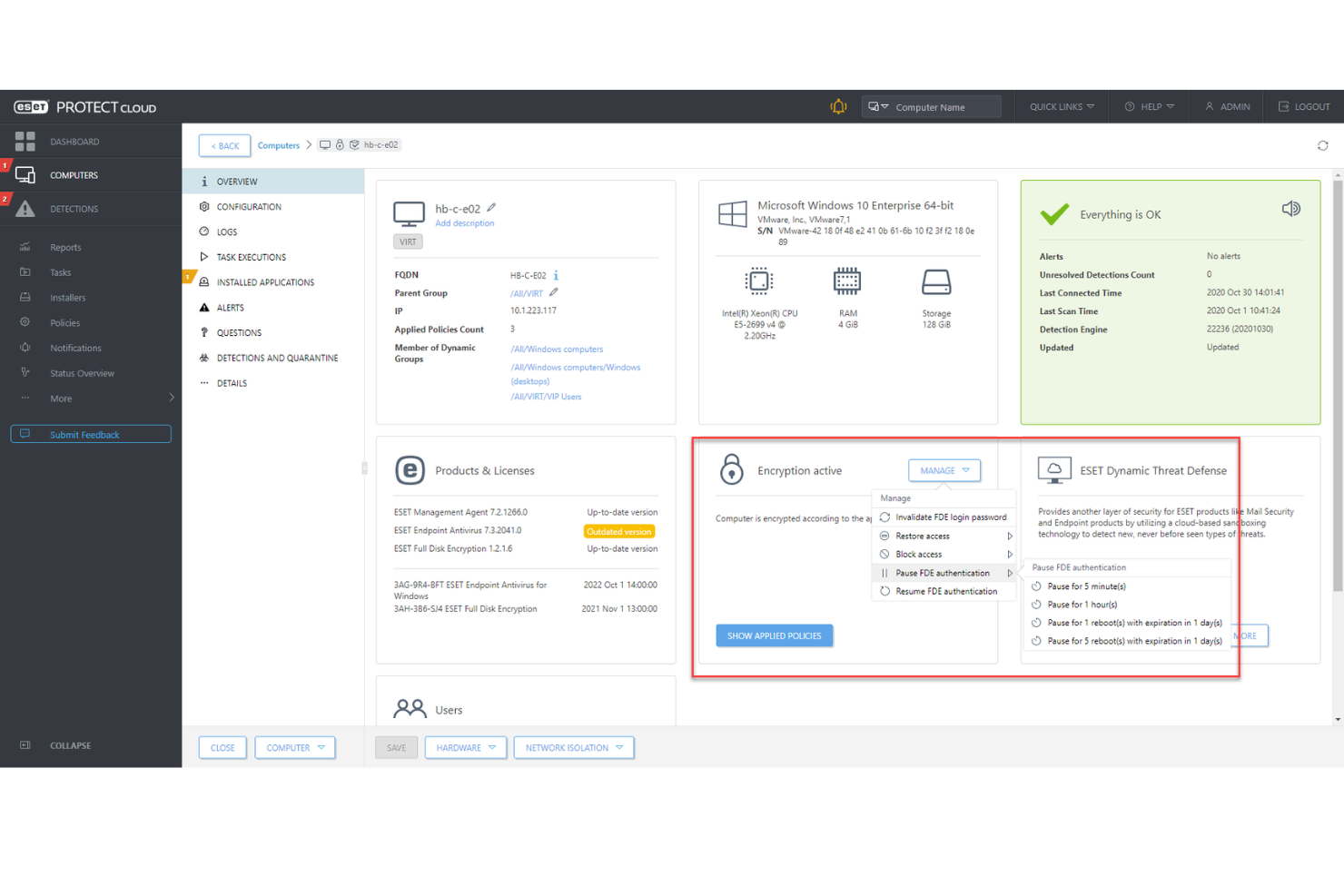The height and width of the screenshot is (896, 1344).
Task: Open the MANAGE dropdown for Encryption
Action: click(x=944, y=470)
